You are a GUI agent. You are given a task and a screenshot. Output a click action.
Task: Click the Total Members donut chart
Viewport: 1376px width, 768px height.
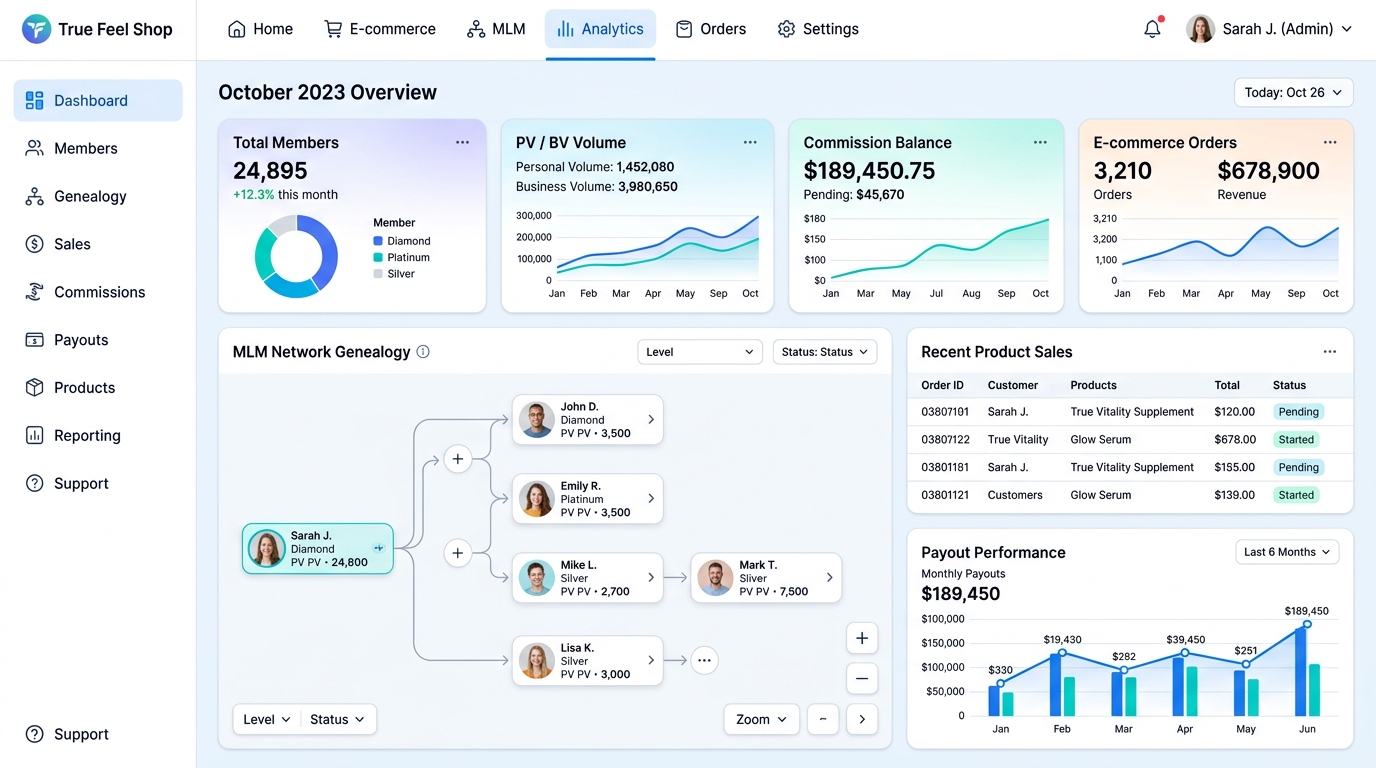296,256
